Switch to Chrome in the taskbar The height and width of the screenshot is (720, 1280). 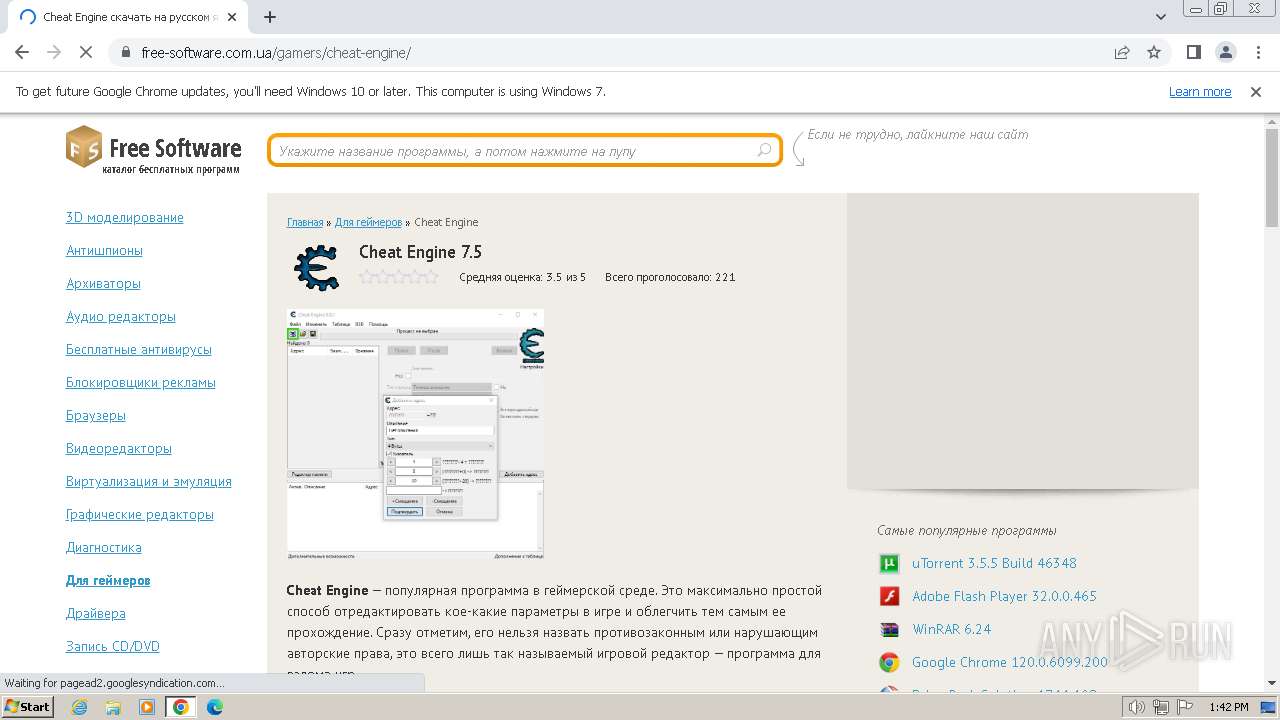tap(181, 707)
